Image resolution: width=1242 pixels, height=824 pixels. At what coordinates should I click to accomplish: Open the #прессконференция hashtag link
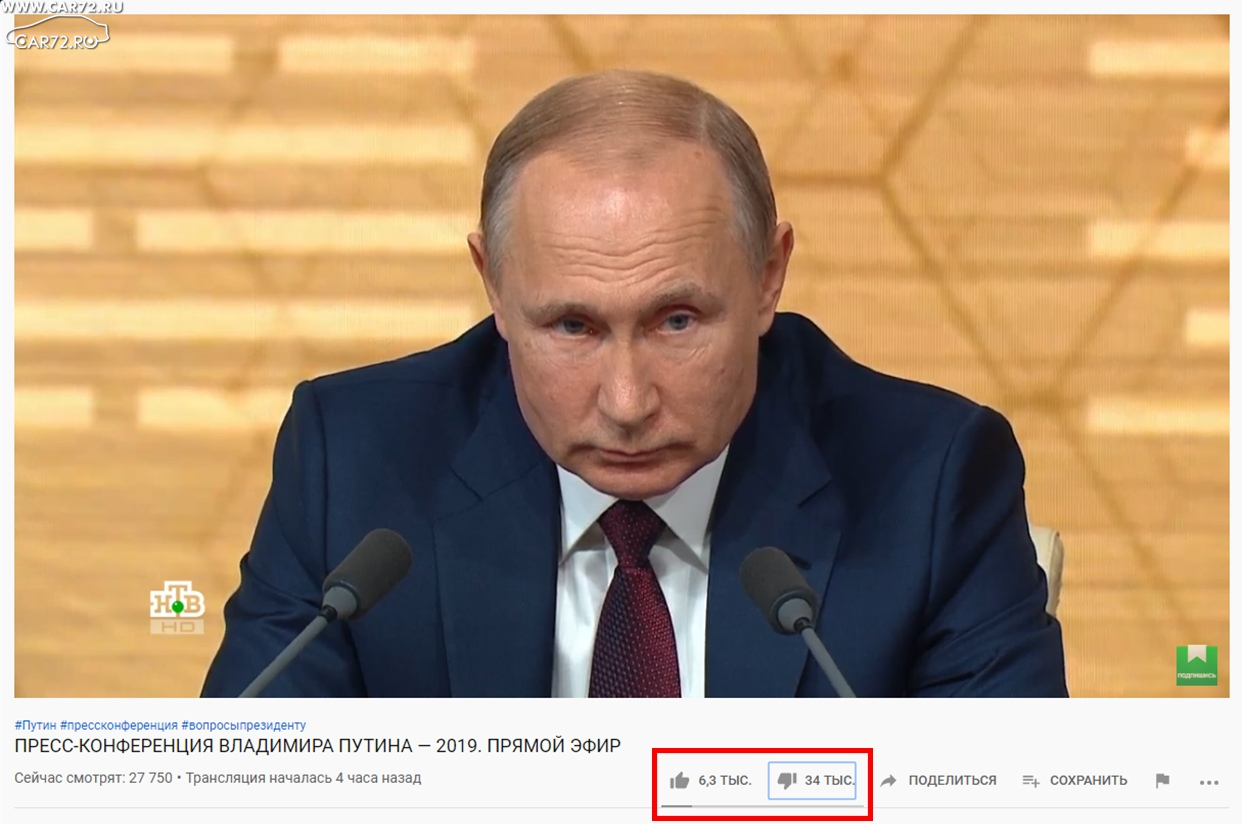click(x=119, y=725)
